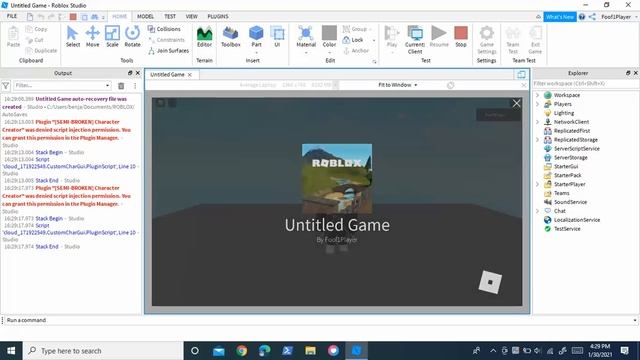Open the Fit to Window dropdown
The image size is (640, 360).
coord(398,85)
